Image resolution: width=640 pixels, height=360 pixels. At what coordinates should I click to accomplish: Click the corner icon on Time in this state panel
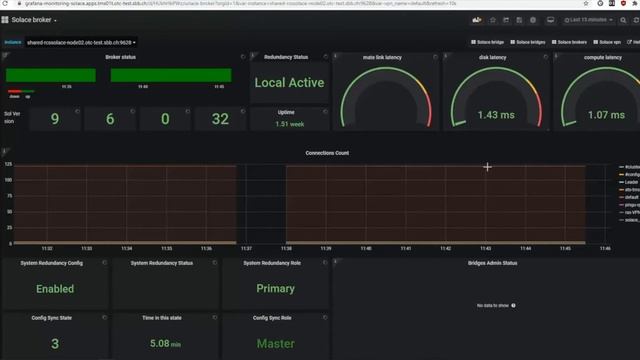click(x=215, y=317)
